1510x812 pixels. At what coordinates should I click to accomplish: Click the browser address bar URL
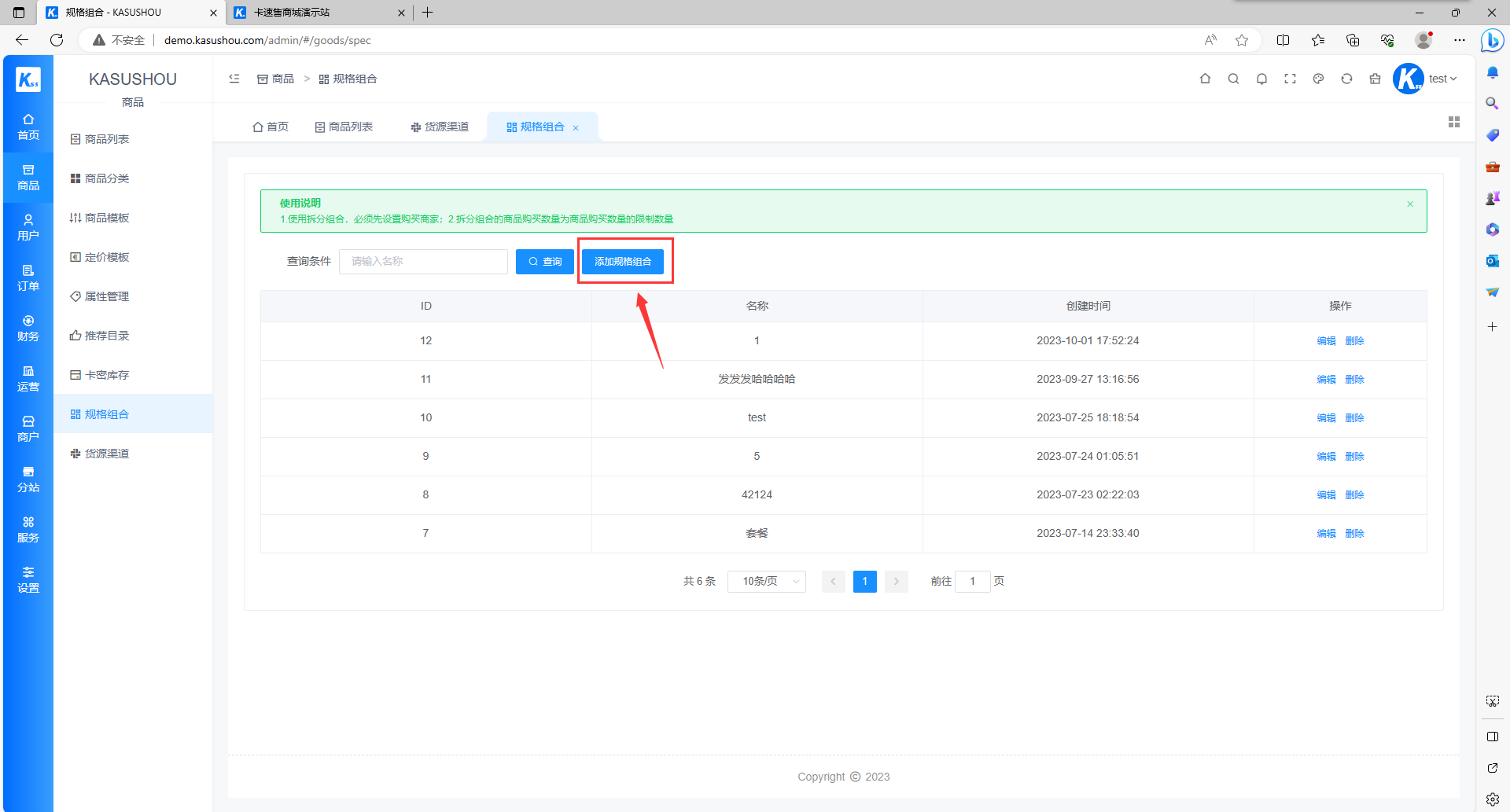[267, 40]
